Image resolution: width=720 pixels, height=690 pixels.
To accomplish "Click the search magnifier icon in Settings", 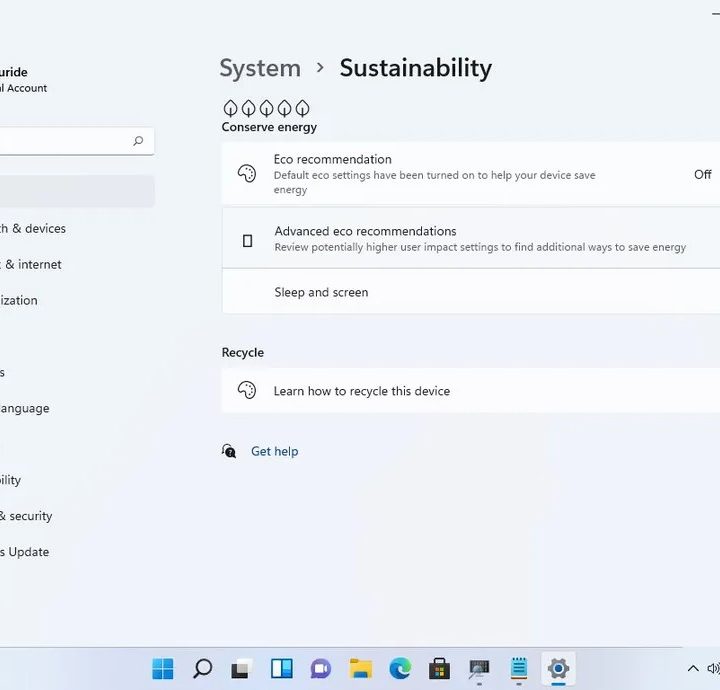I will 138,141.
